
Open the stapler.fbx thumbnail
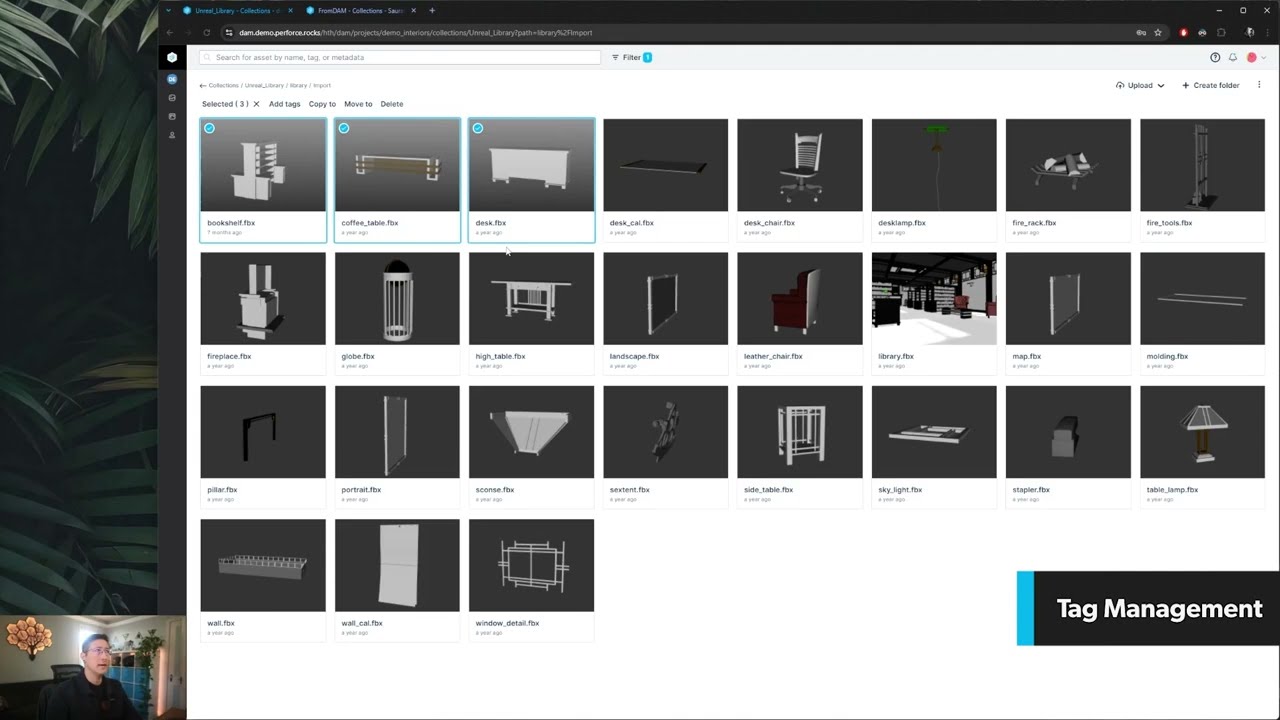[x=1068, y=432]
